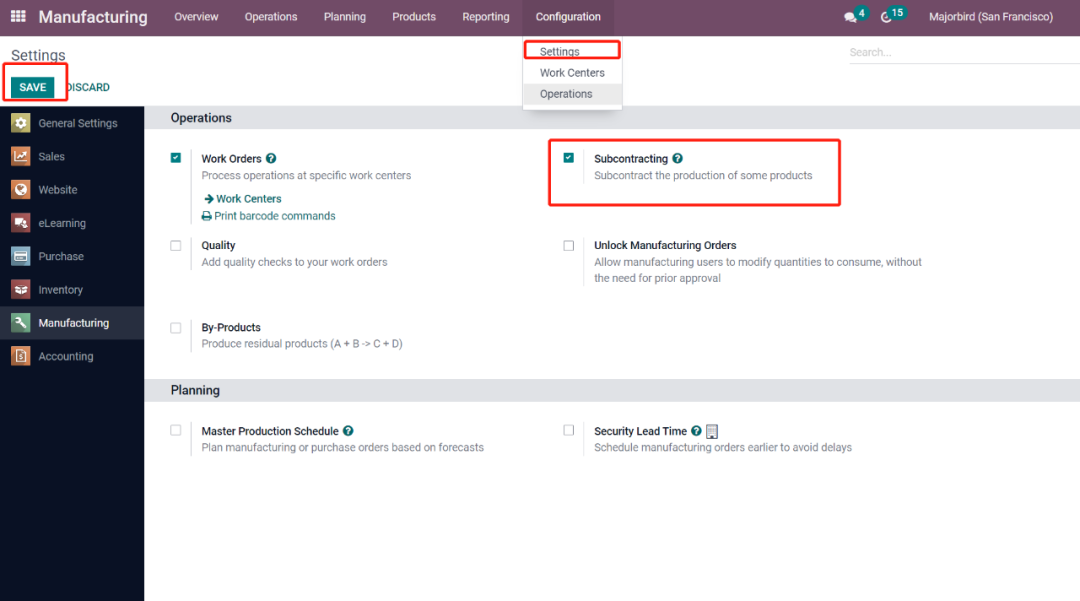Open the apps grid home menu icon
The width and height of the screenshot is (1080, 601).
18,17
